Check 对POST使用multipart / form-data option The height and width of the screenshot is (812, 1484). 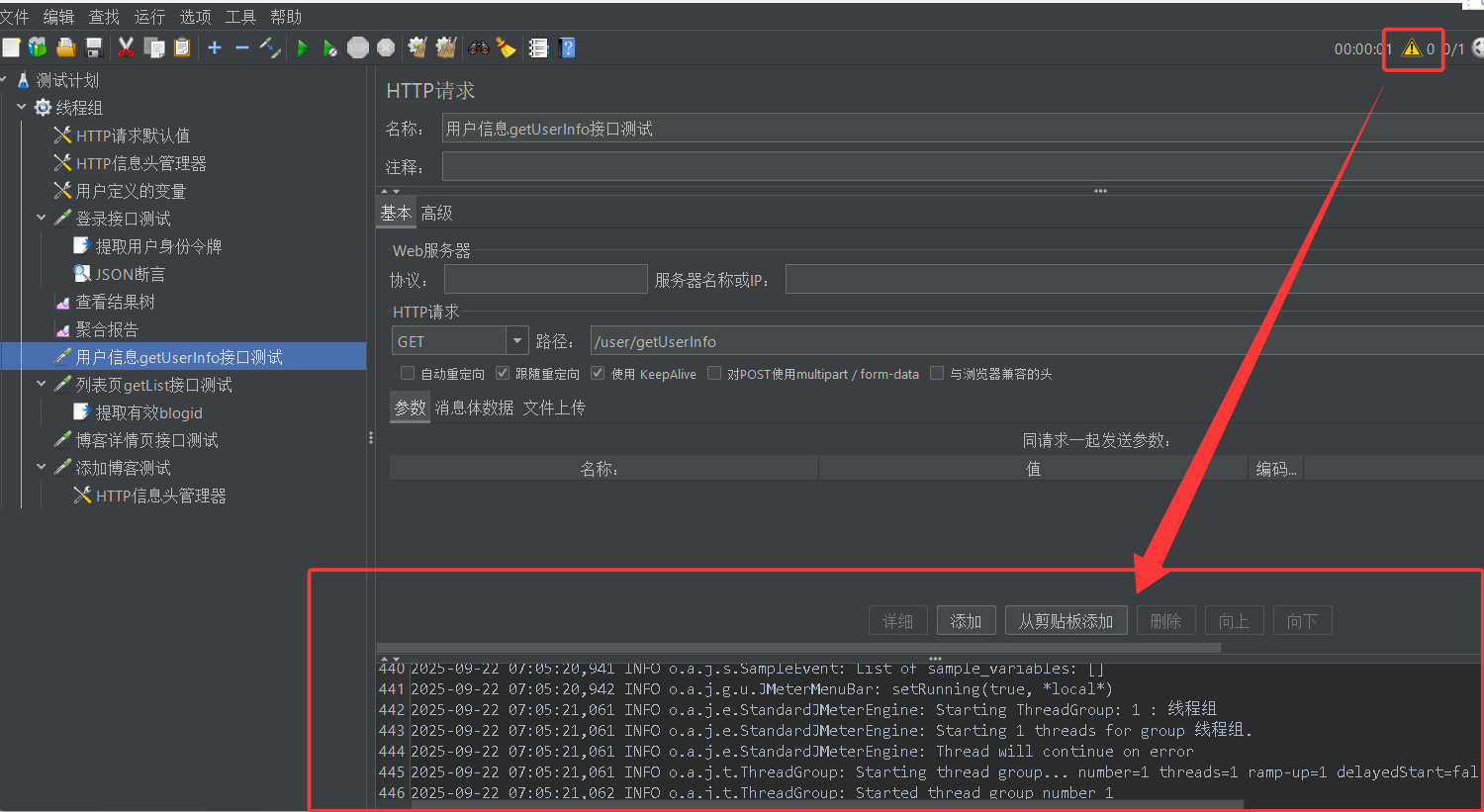pos(714,373)
